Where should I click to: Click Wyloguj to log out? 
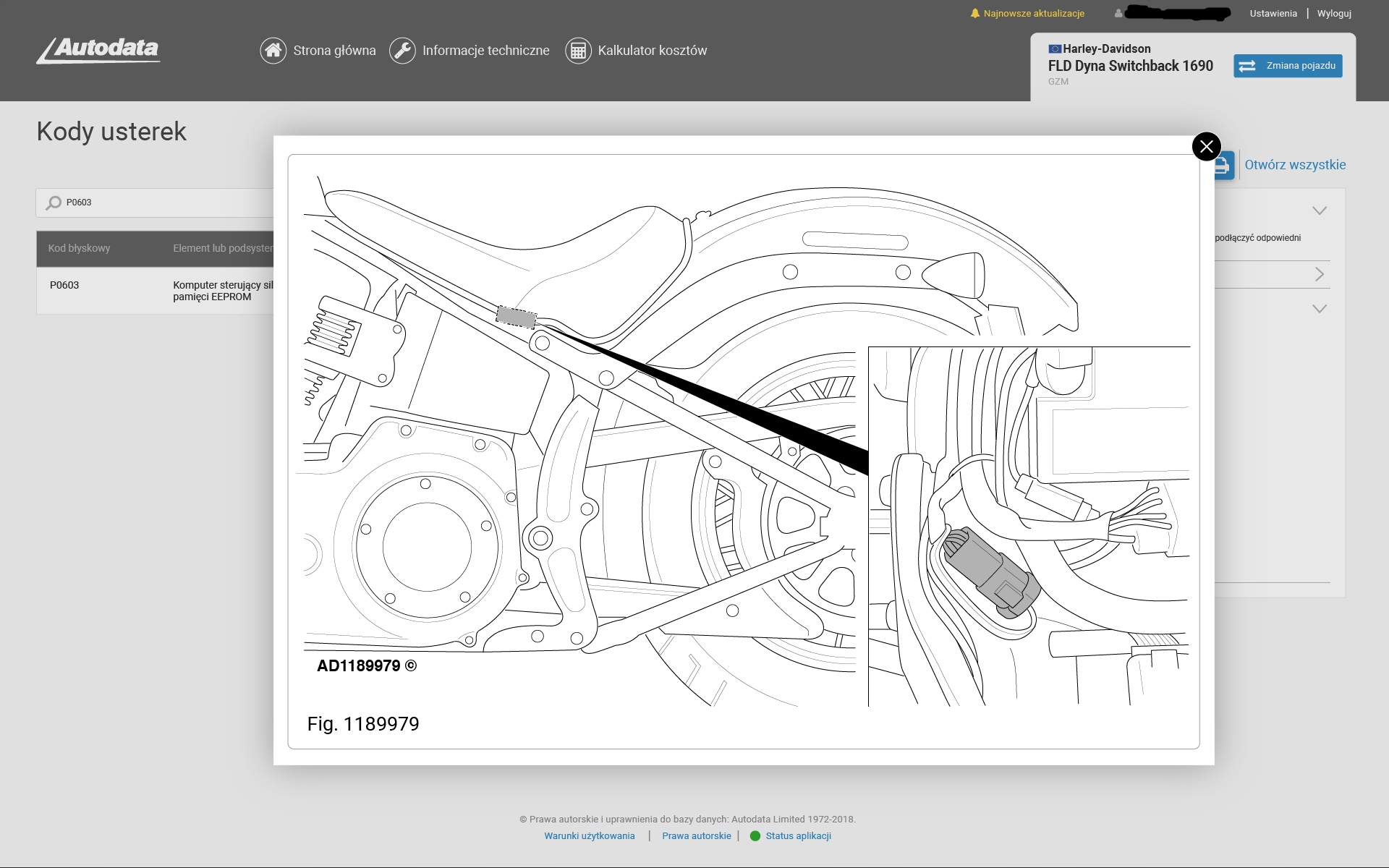tap(1333, 14)
